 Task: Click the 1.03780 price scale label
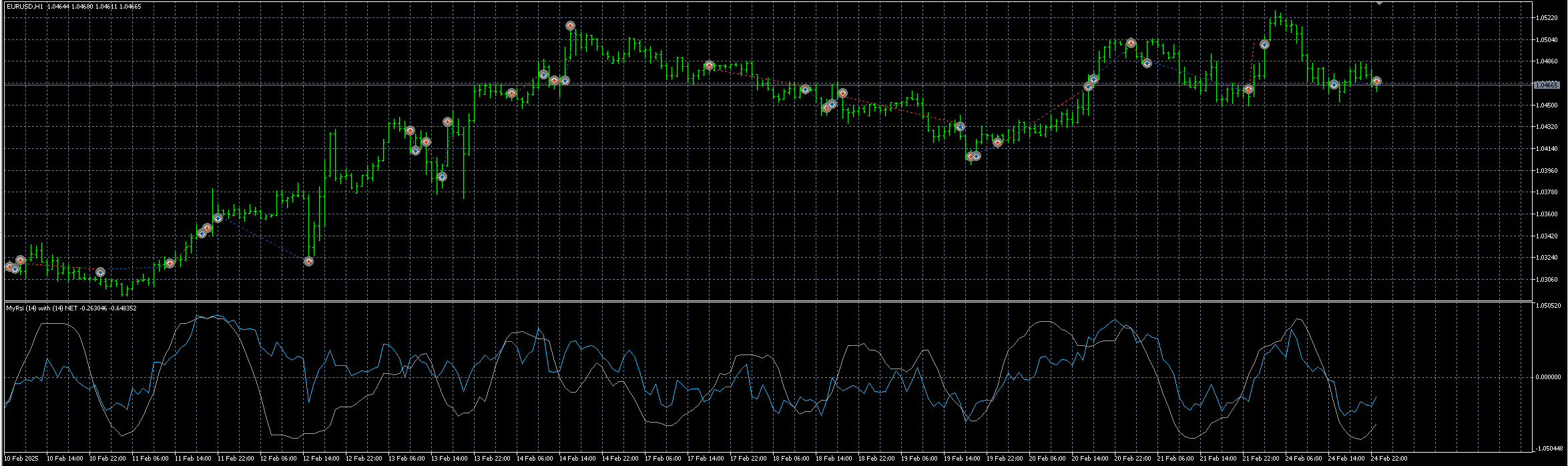point(1547,192)
